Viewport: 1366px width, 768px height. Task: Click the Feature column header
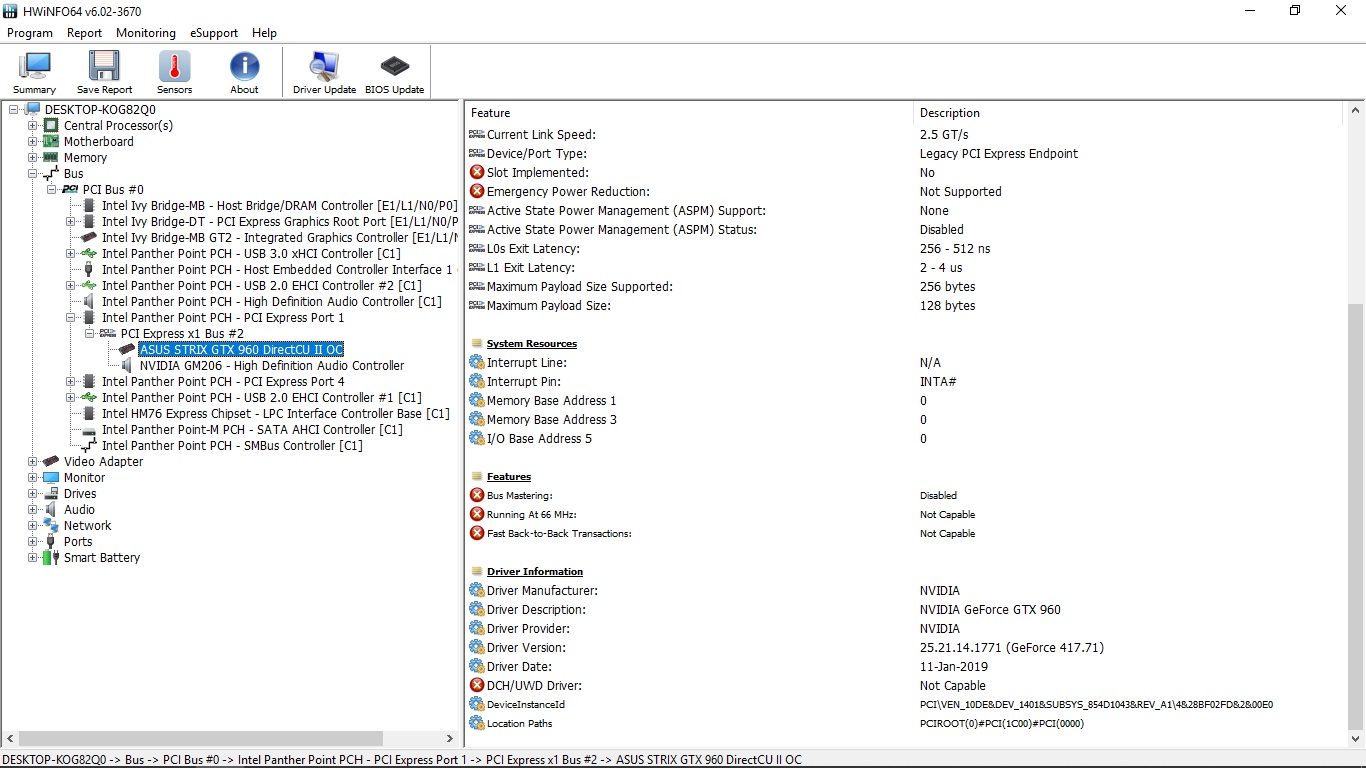tap(690, 113)
